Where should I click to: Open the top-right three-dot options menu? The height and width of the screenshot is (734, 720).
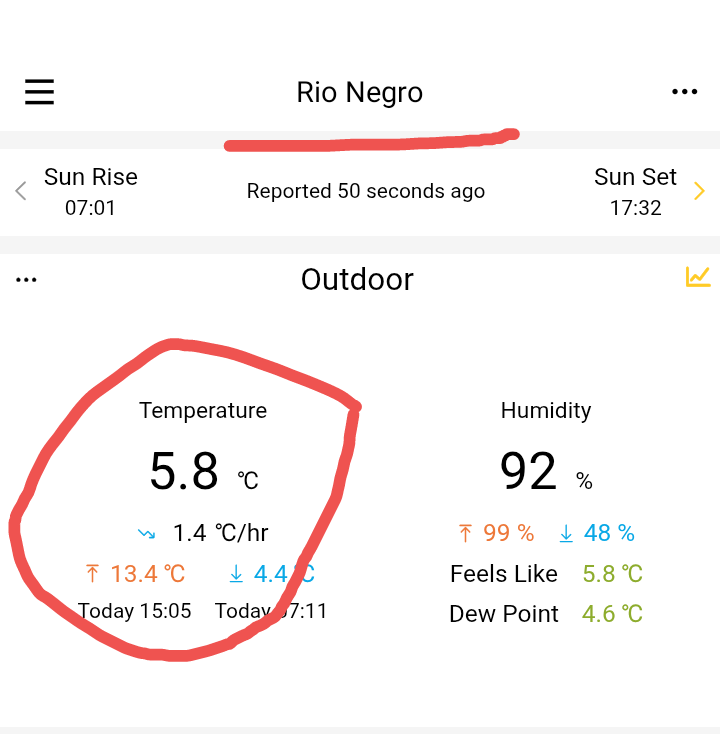pos(684,92)
